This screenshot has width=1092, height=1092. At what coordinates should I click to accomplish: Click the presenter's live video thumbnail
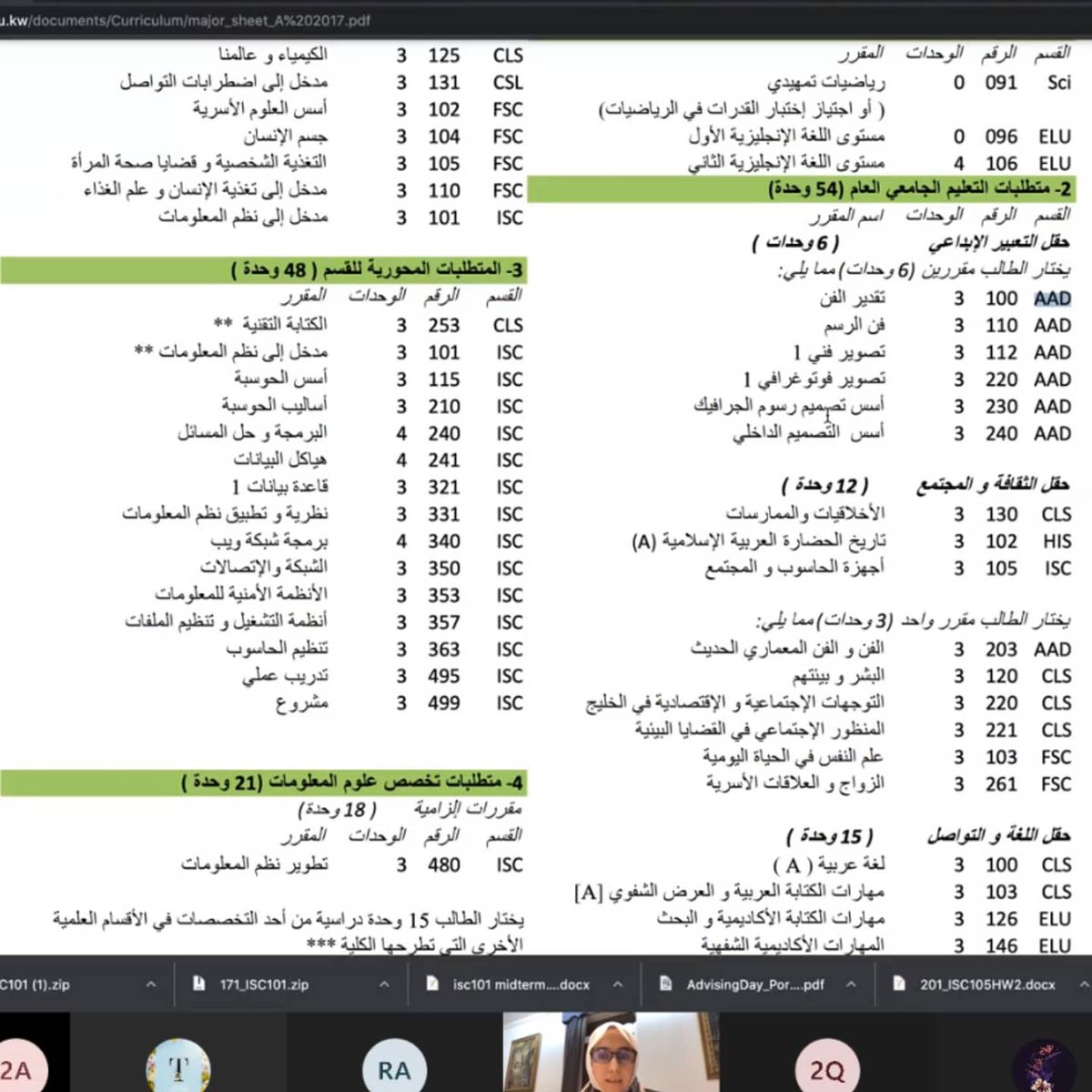point(611,1052)
